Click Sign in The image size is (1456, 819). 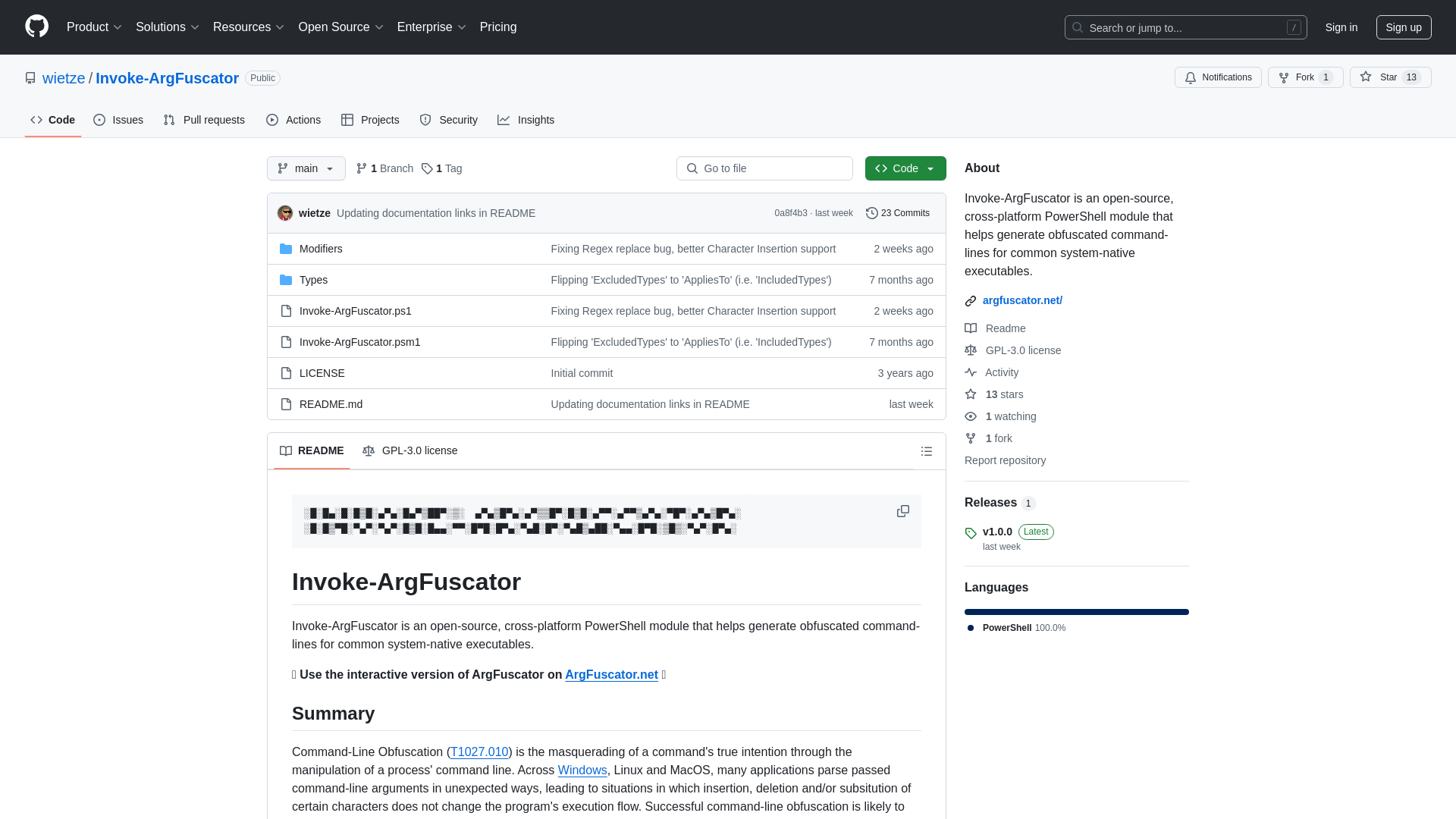1341,27
